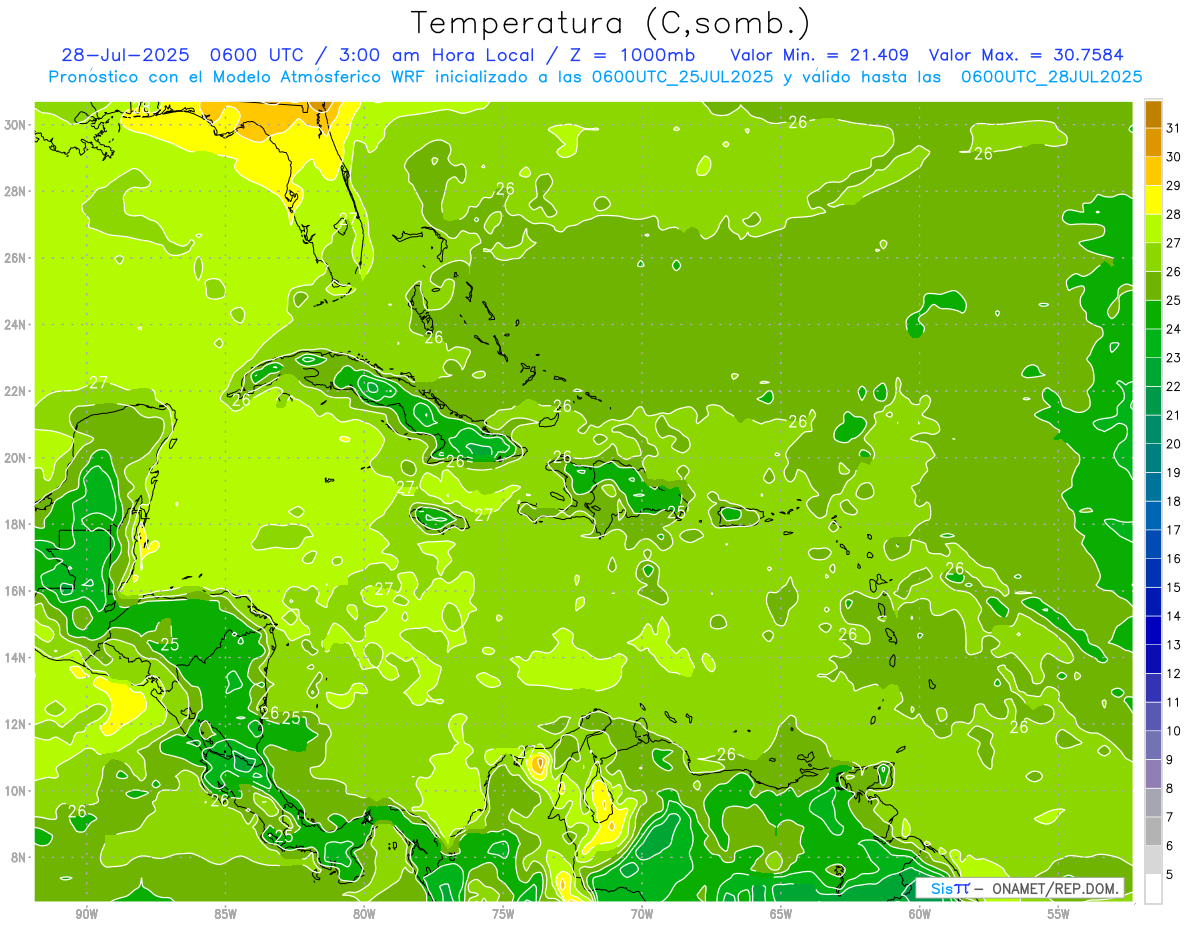Viewport: 1200px width, 927px height.
Task: Click the "28N" latitude label
Action: [x=15, y=191]
